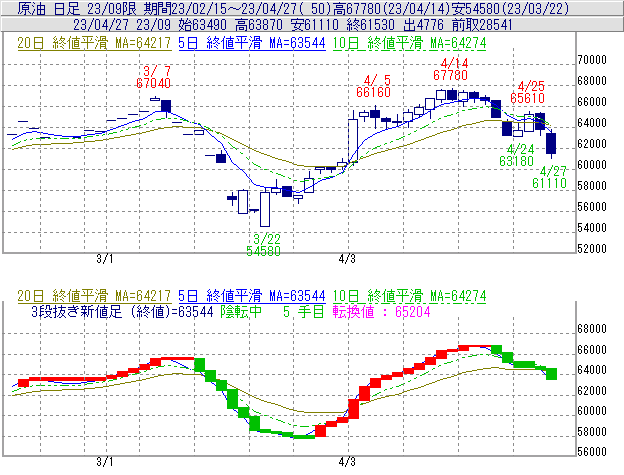The height and width of the screenshot is (475, 624).
Task: Click the 3/7 67040 peak label
Action: pos(154,77)
